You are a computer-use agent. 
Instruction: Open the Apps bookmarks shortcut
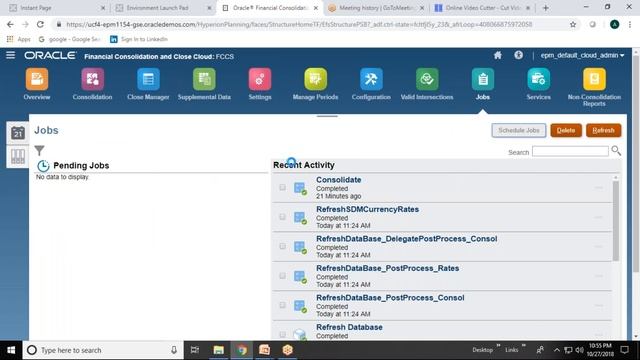tap(19, 39)
